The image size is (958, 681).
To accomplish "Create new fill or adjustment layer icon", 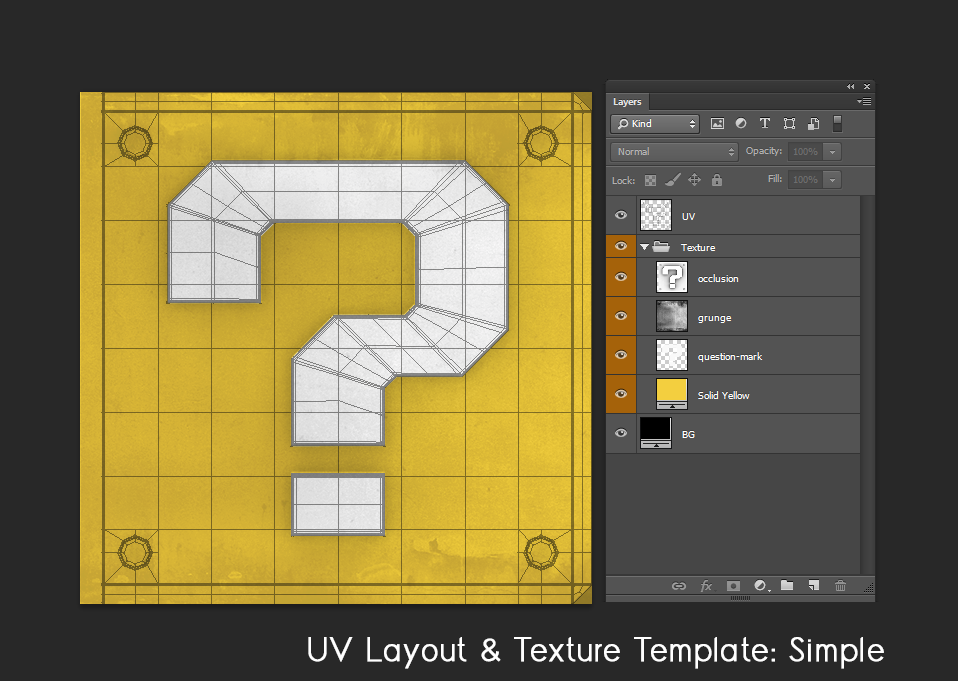I will coord(760,586).
